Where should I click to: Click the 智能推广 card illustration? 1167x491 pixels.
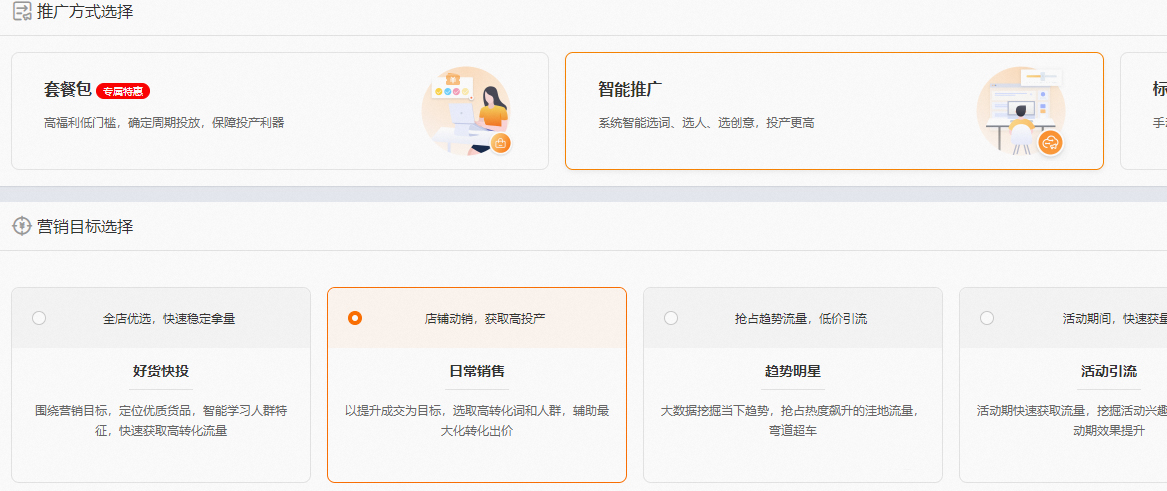click(x=1021, y=111)
